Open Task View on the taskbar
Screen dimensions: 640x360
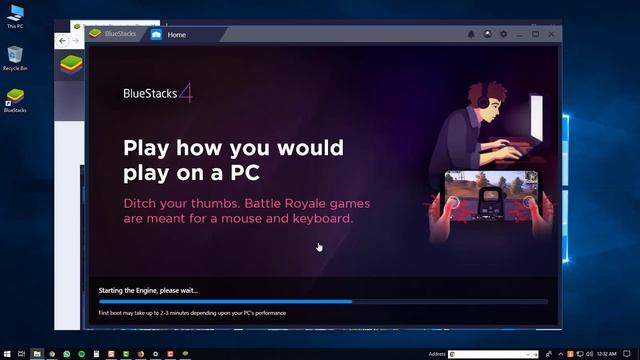22,354
